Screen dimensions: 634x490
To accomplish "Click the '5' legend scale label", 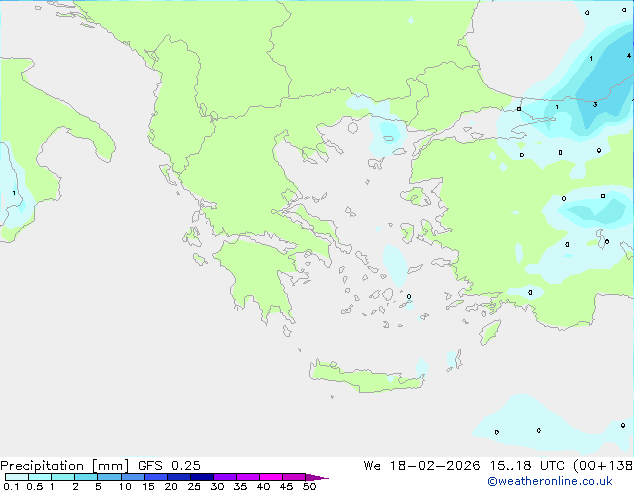I will [x=98, y=486].
